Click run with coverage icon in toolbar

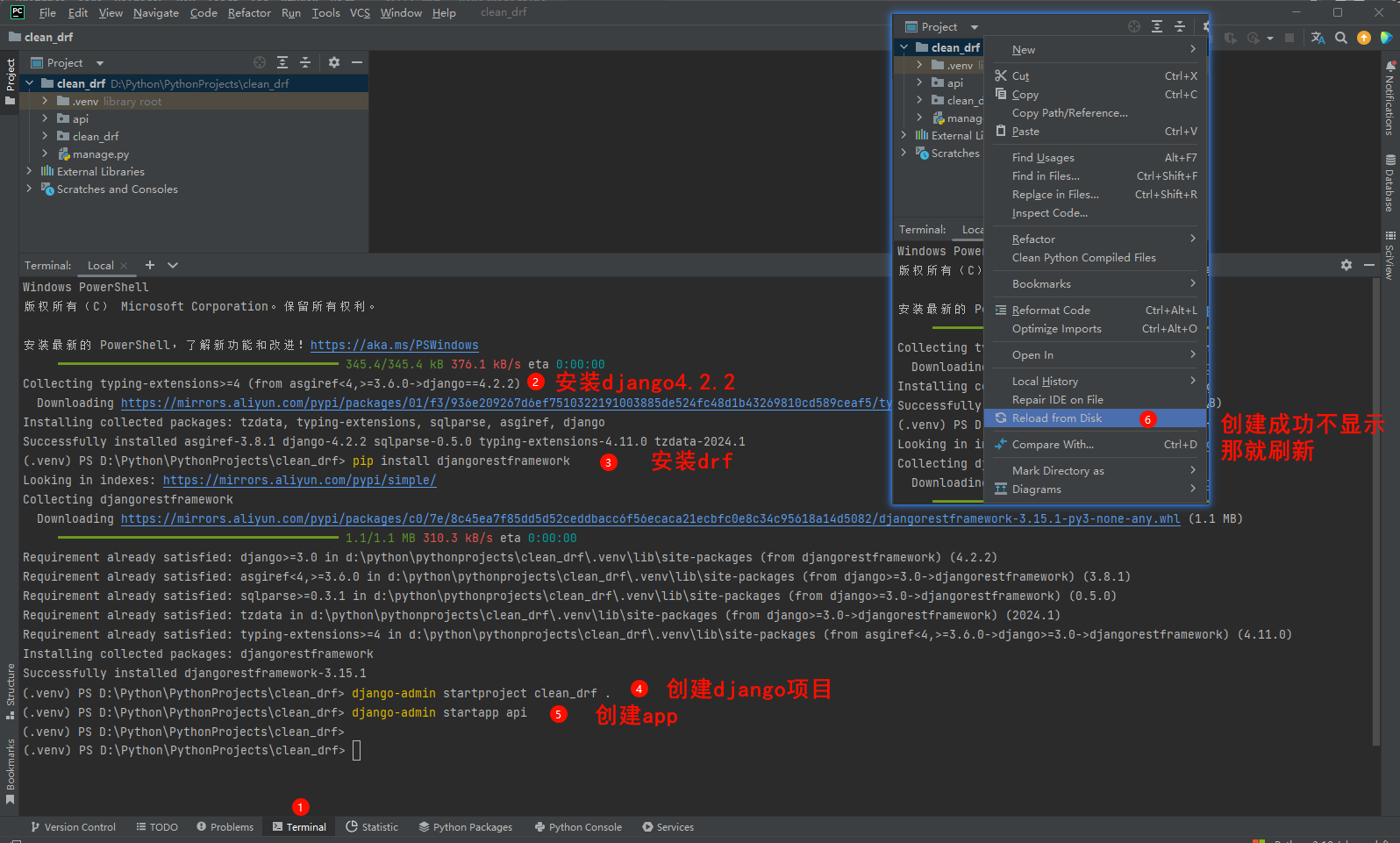1231,38
